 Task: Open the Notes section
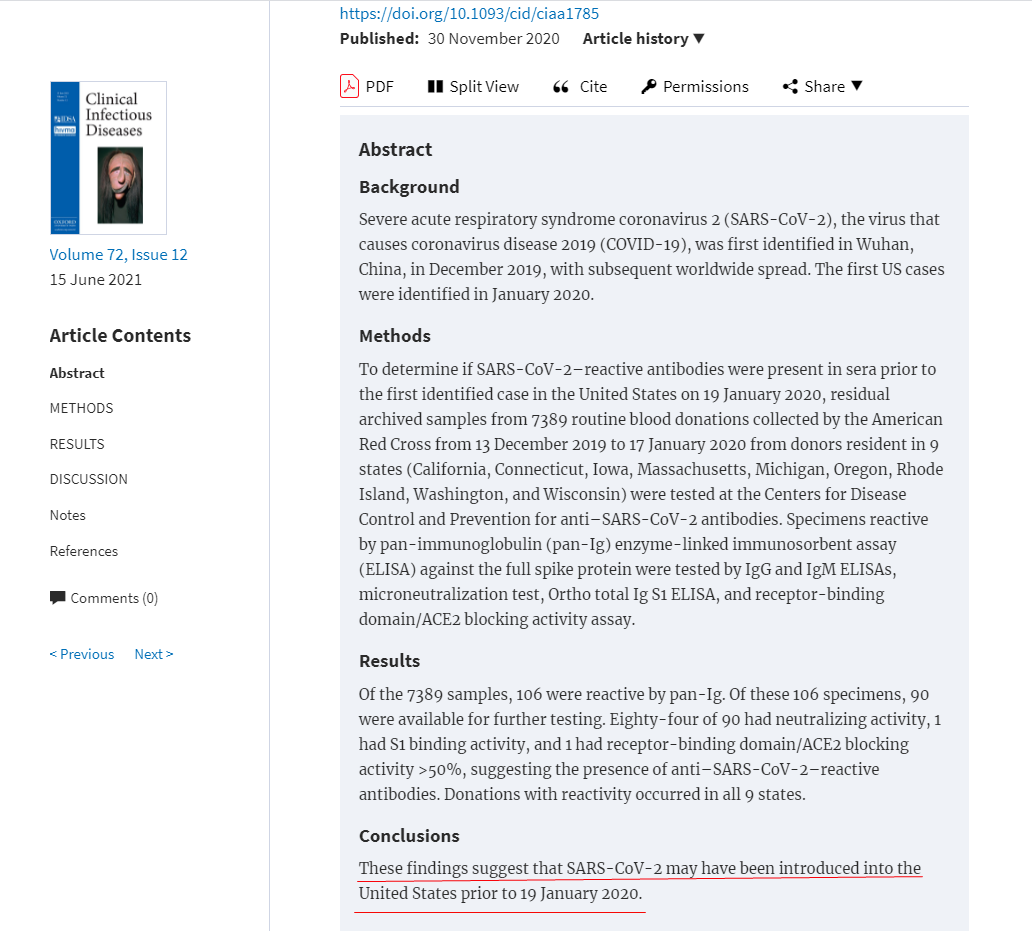[x=67, y=515]
